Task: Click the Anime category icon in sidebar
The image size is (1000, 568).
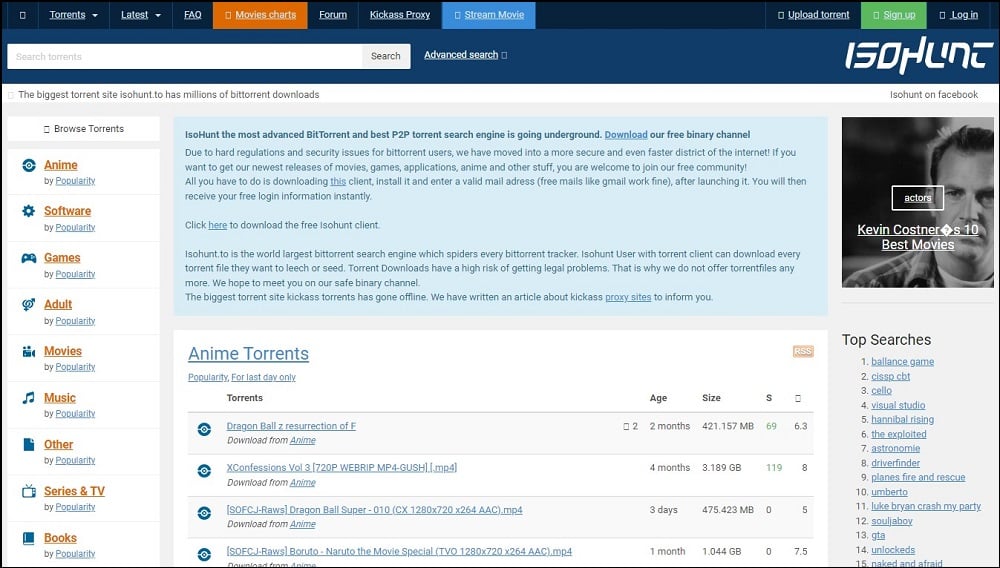Action: [x=29, y=165]
